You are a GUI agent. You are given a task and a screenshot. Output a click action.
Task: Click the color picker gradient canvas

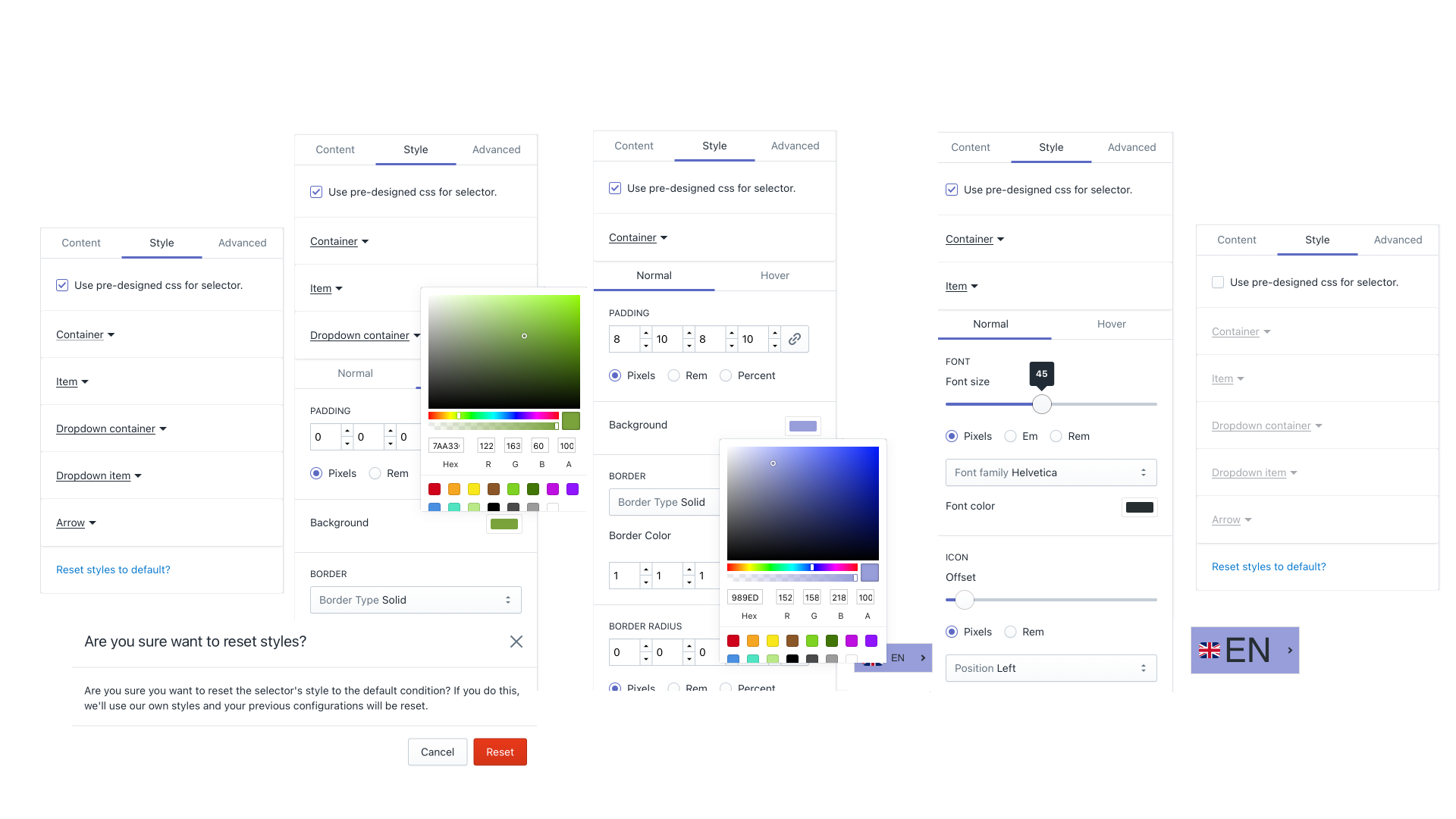(x=504, y=350)
